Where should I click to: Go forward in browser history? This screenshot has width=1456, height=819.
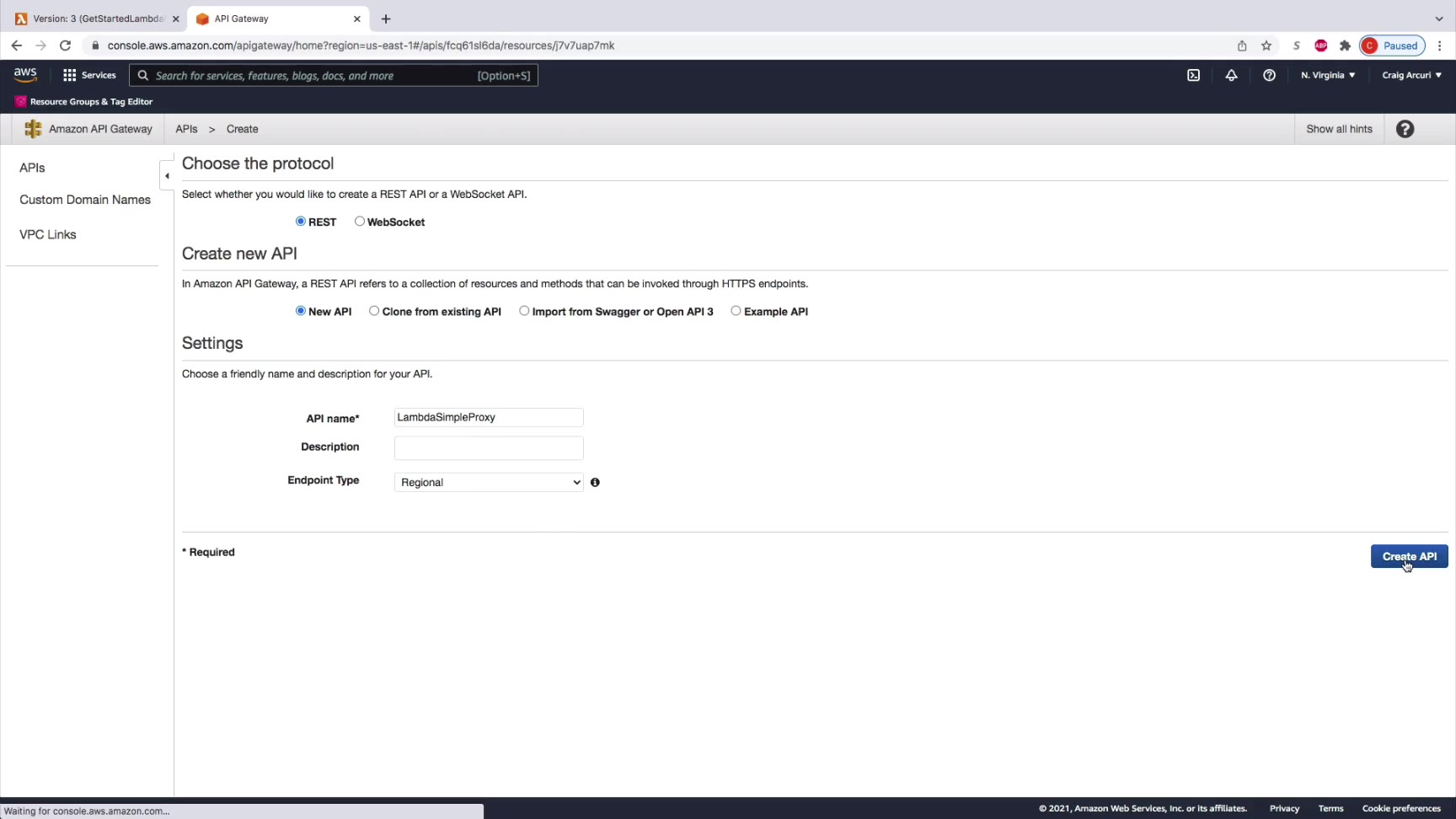[x=40, y=45]
